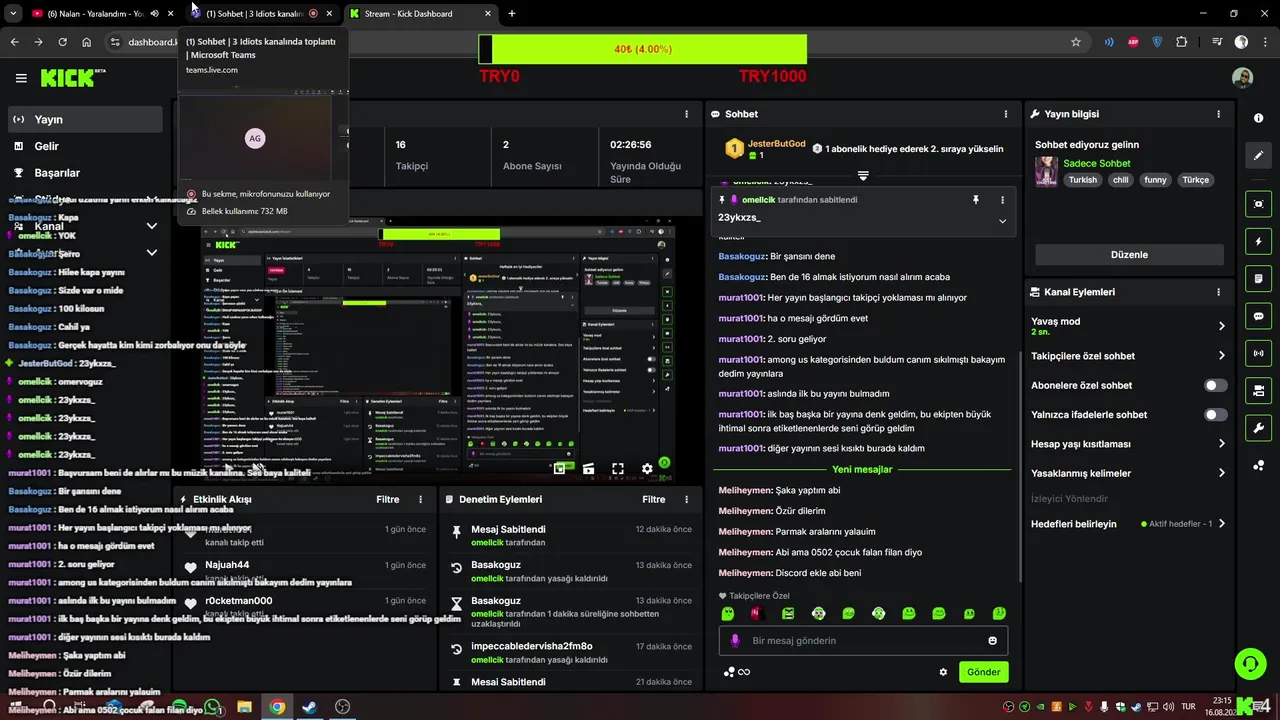Insert the first green emote in emote row
This screenshot has height=720, width=1280.
[728, 613]
